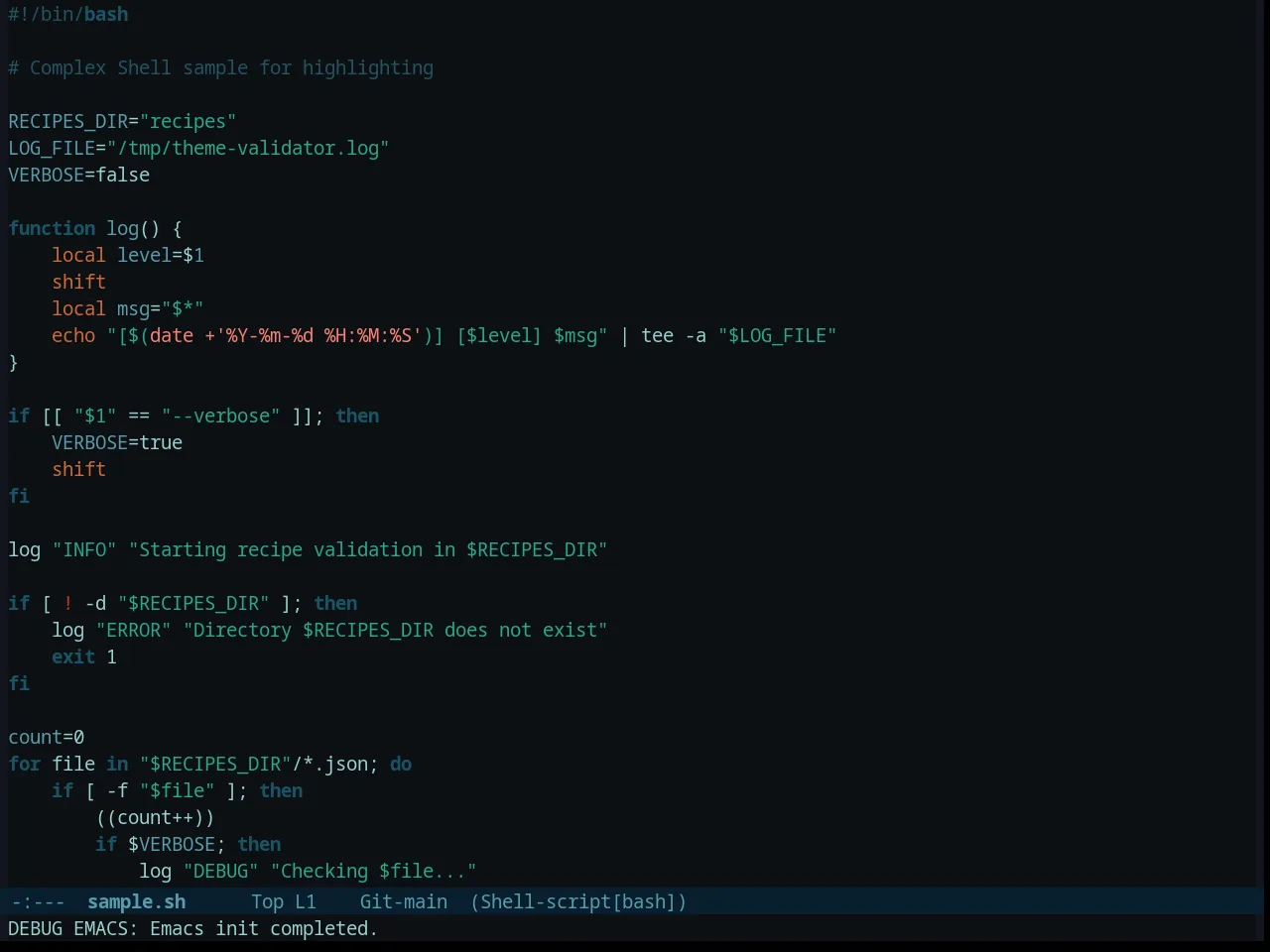This screenshot has width=1270, height=952.
Task: Place cursor on the shebang bash line
Action: pyautogui.click(x=68, y=14)
